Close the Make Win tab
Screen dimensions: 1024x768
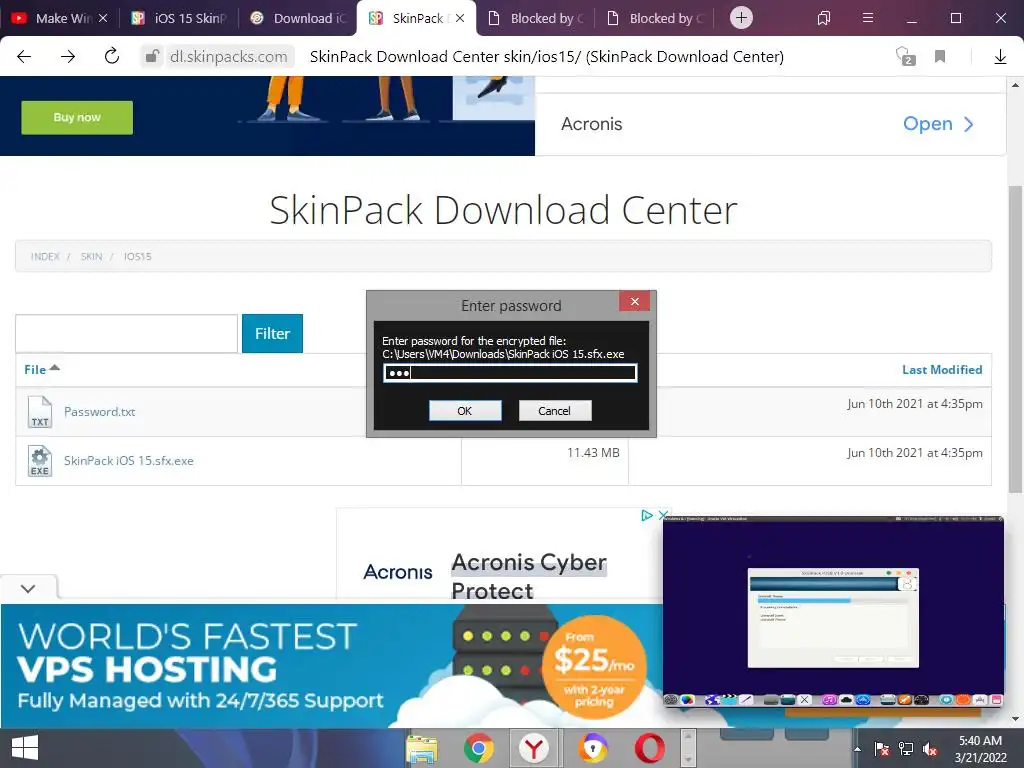click(x=103, y=18)
